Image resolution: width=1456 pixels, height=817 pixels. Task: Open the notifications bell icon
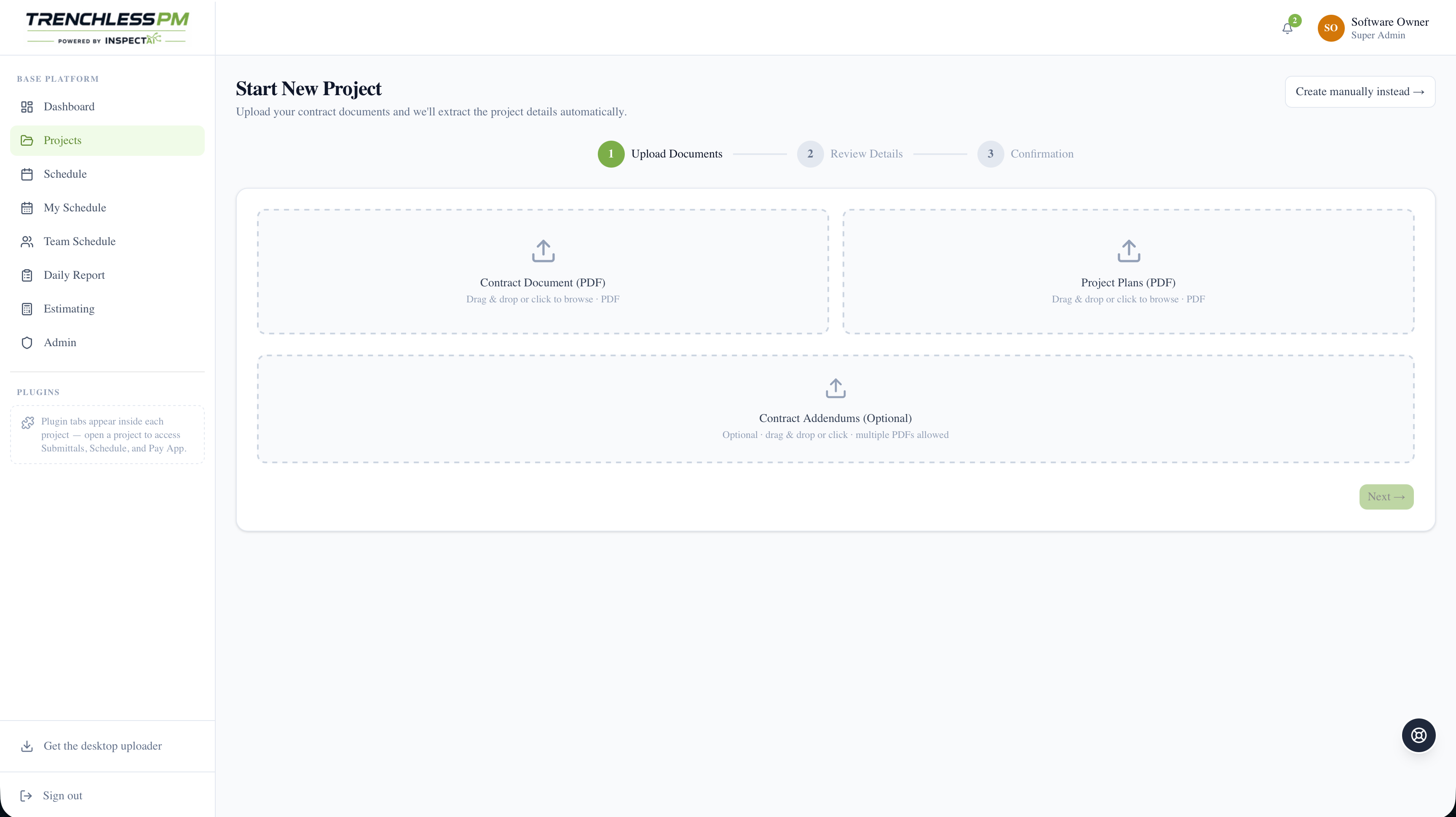coord(1287,28)
